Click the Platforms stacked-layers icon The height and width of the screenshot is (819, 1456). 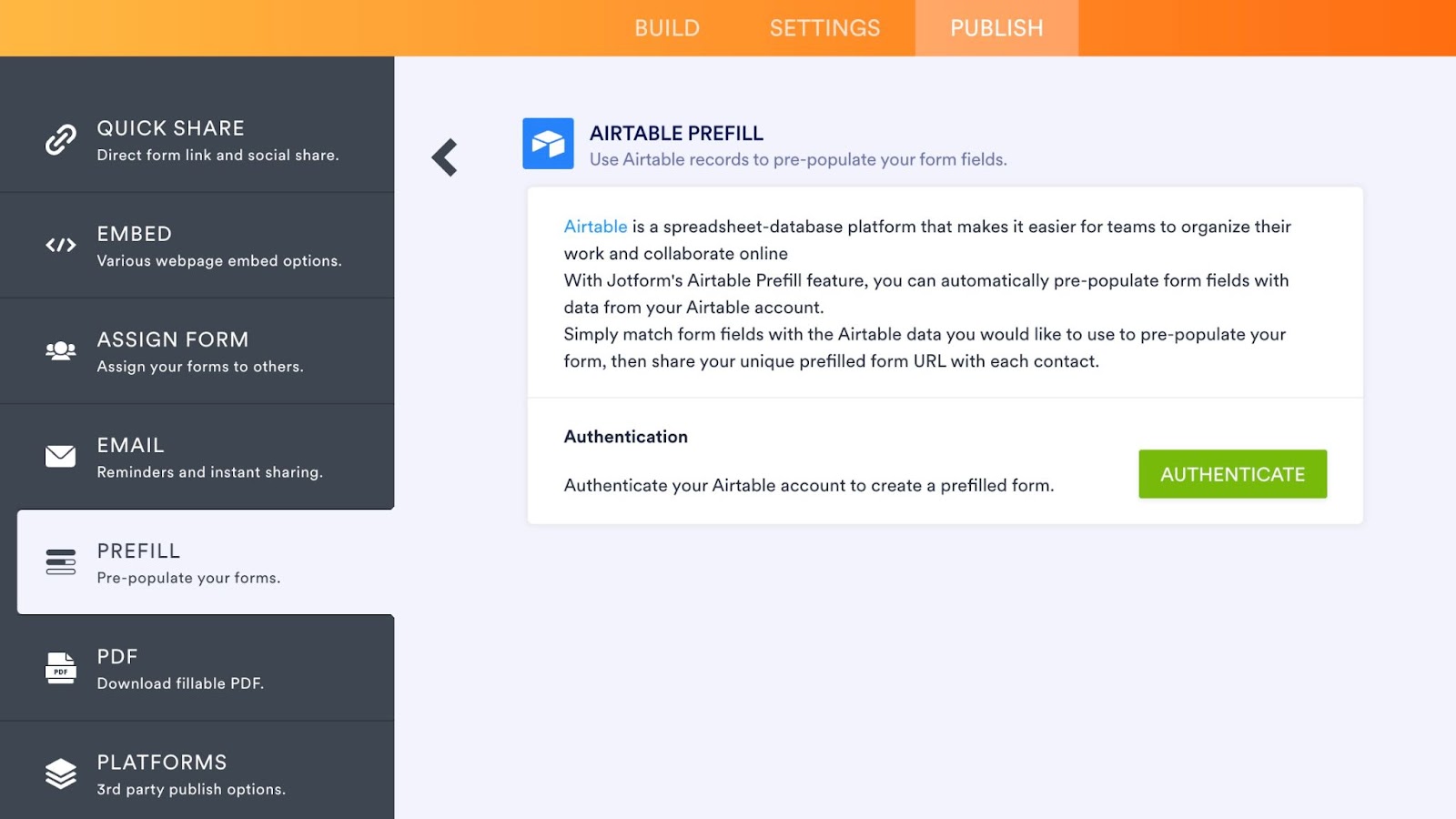pyautogui.click(x=61, y=773)
